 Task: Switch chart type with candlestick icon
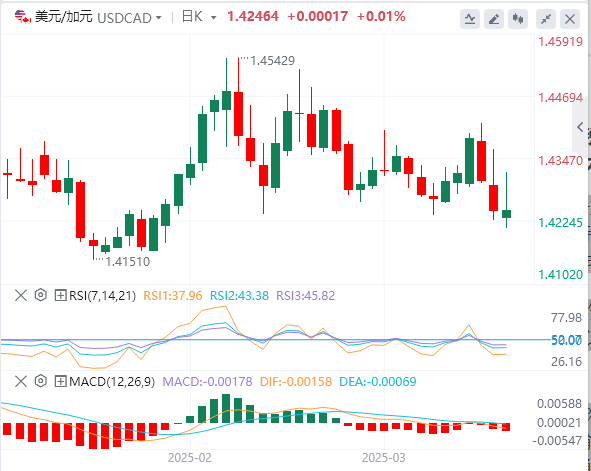coord(518,18)
